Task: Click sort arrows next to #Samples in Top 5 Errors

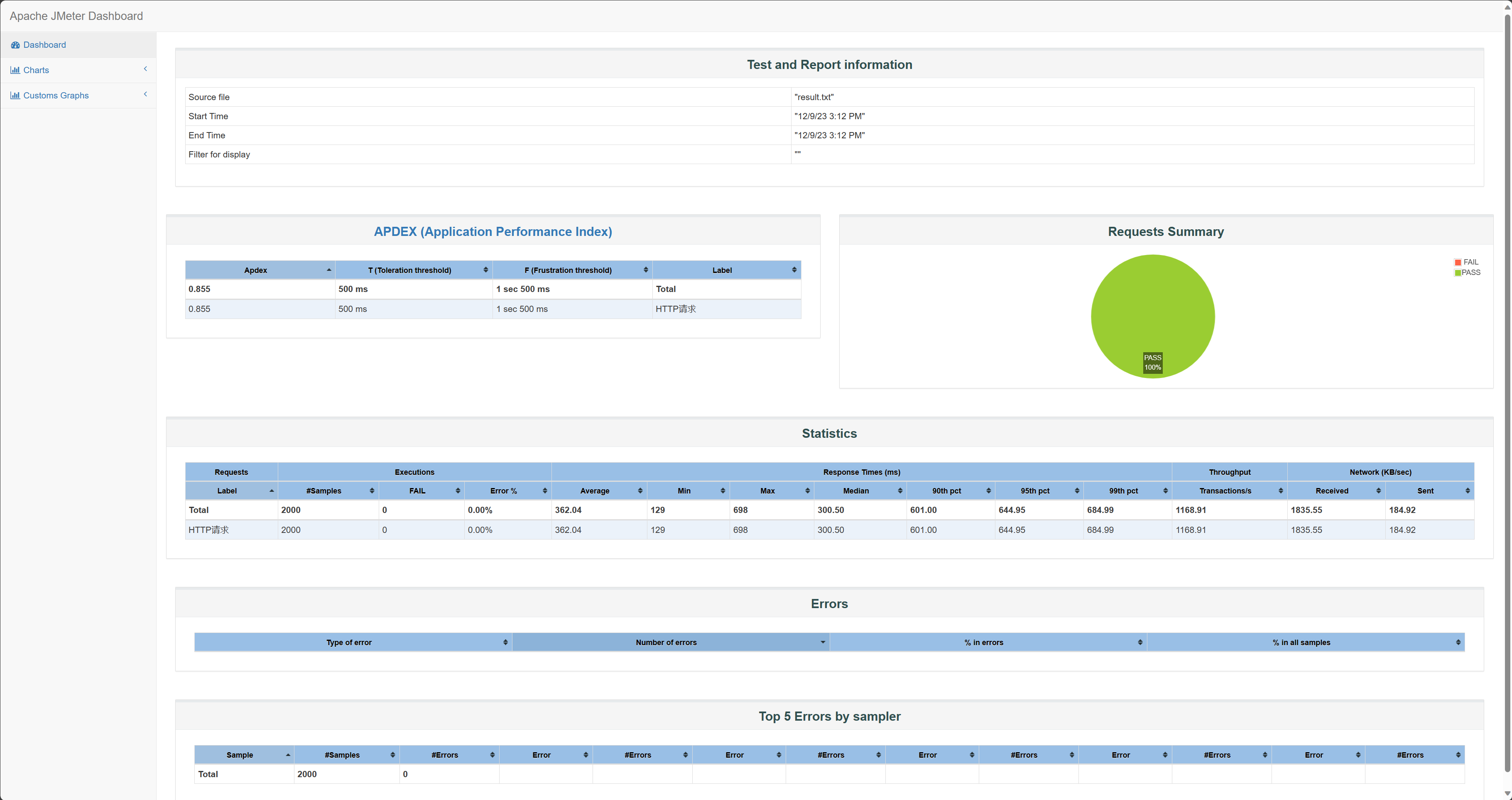Action: click(393, 755)
